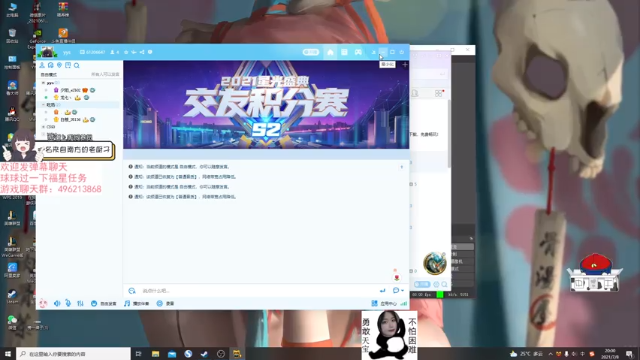This screenshot has height=360, width=640.
Task: Click the play accompaniment music button
Action: point(137,303)
